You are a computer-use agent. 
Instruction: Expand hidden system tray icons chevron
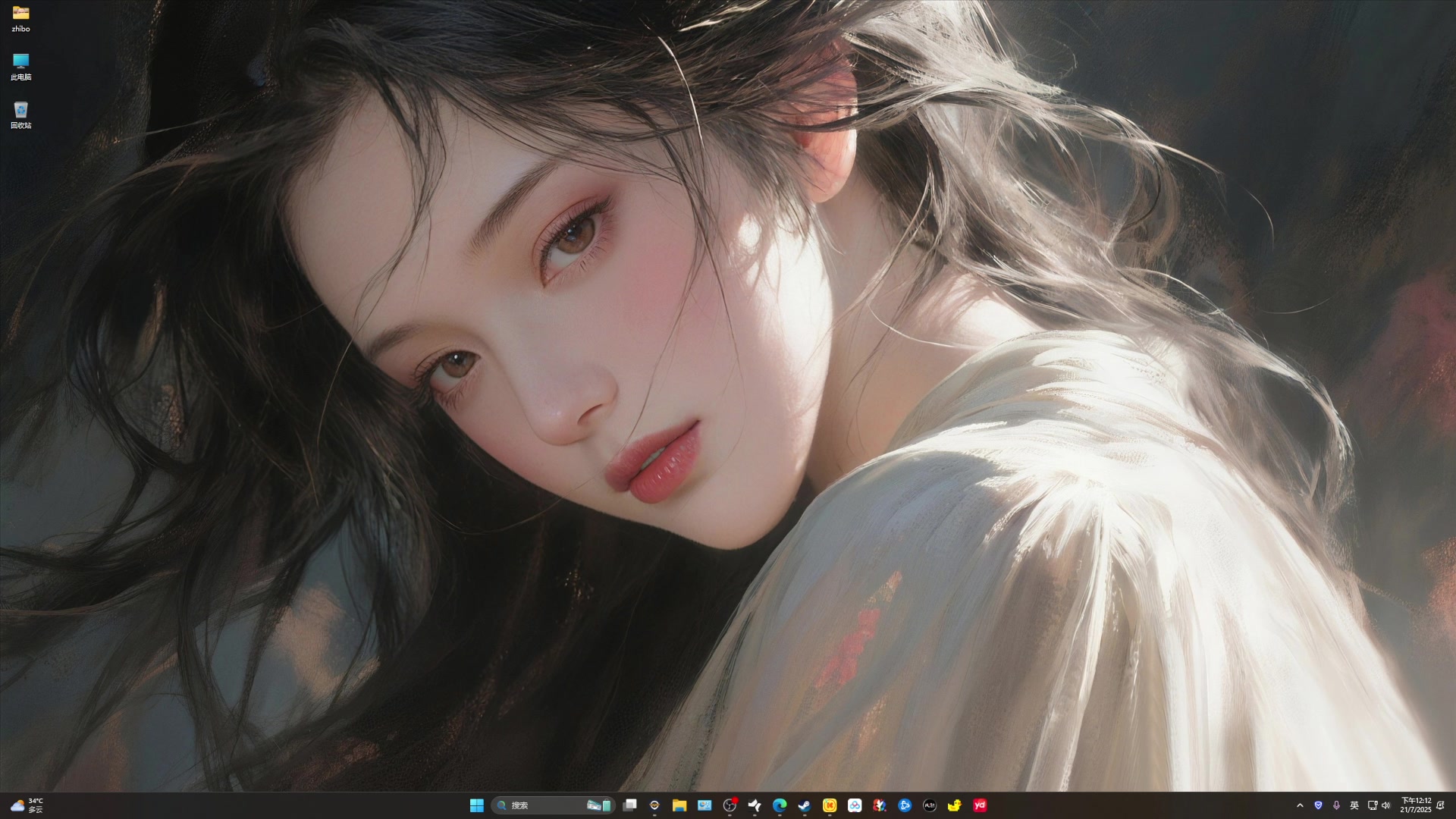pyautogui.click(x=1300, y=805)
